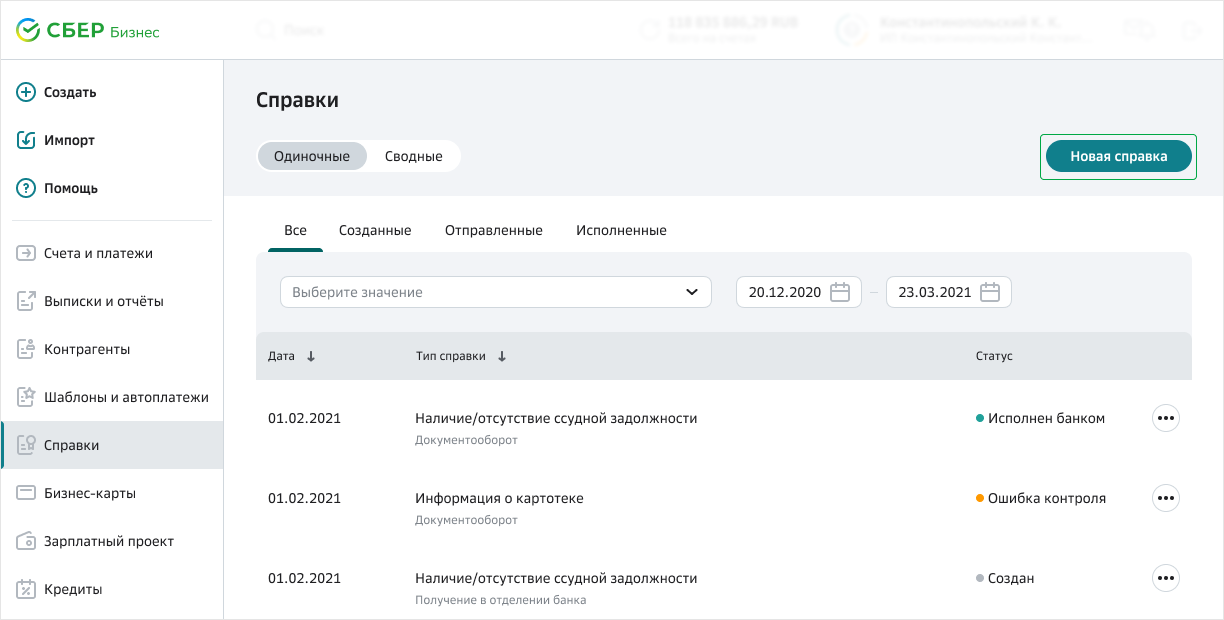Switch to the Отправленные tab
Image resolution: width=1224 pixels, height=620 pixels.
(493, 230)
